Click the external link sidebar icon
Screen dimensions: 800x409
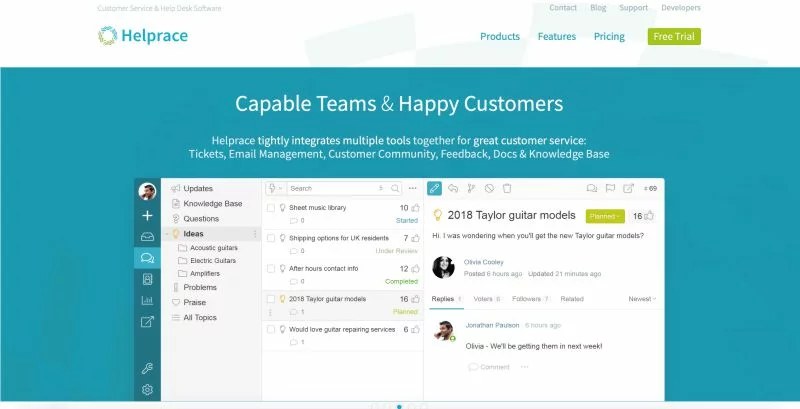(x=147, y=321)
